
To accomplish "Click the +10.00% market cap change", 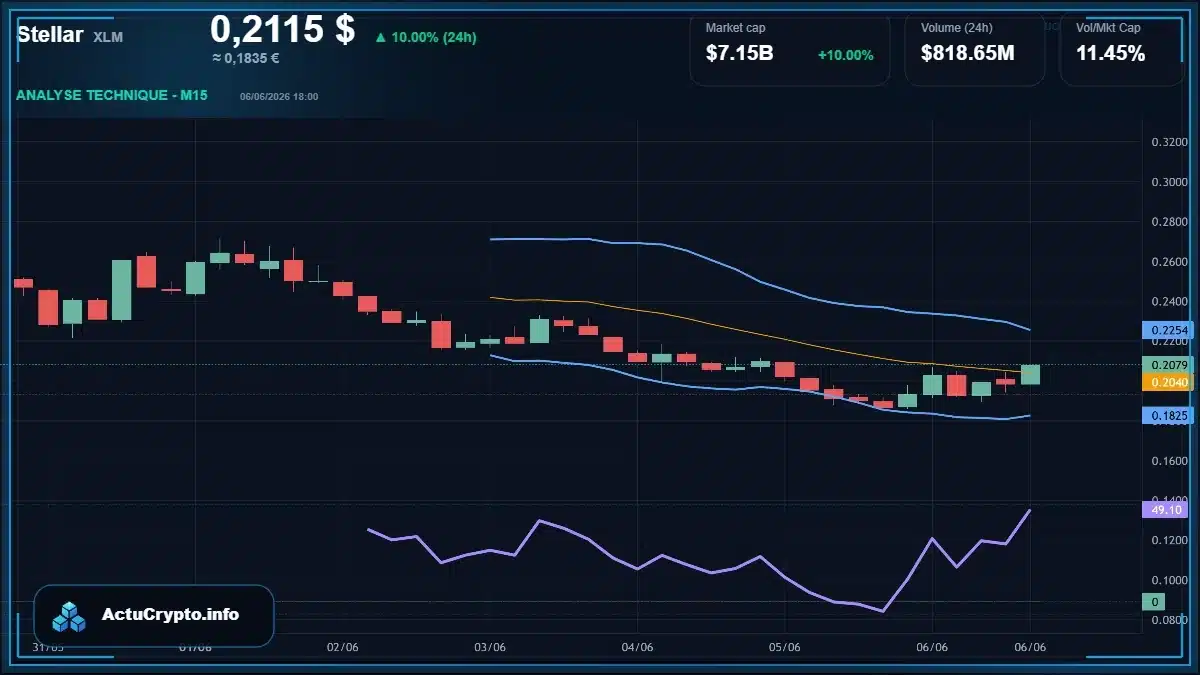I will point(845,55).
